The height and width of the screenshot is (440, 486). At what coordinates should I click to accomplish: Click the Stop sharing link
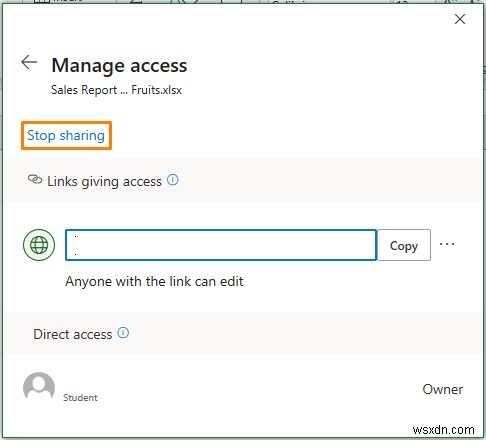(x=66, y=135)
